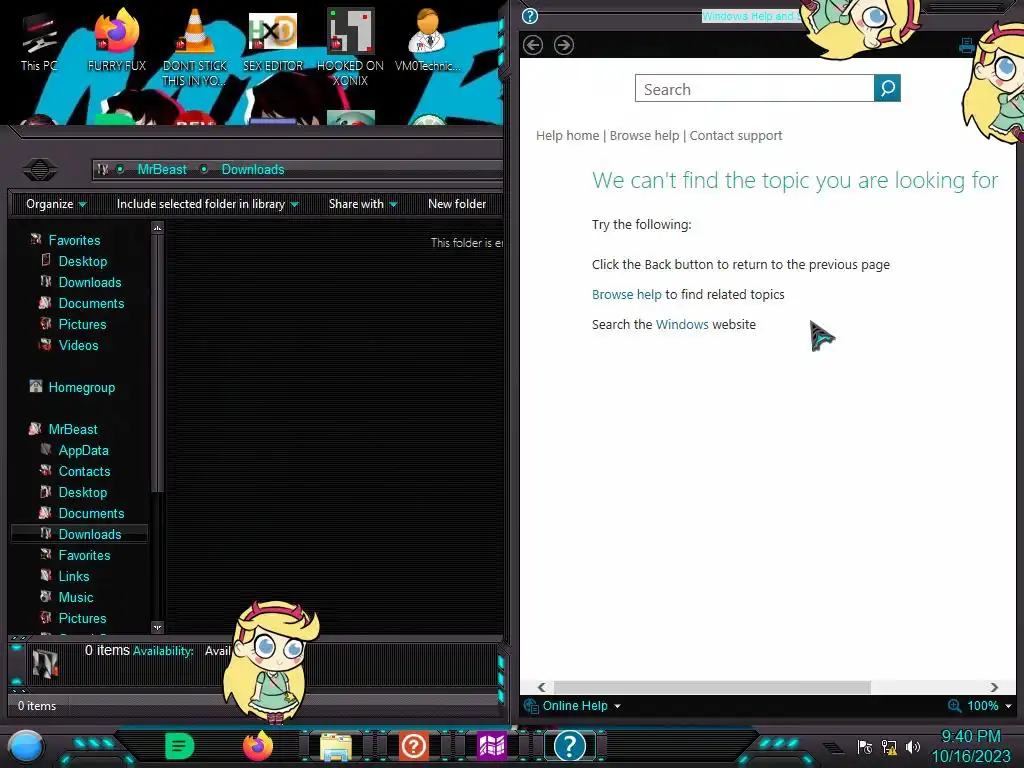
Task: Select Homegroup in navigation pane
Action: tap(81, 387)
